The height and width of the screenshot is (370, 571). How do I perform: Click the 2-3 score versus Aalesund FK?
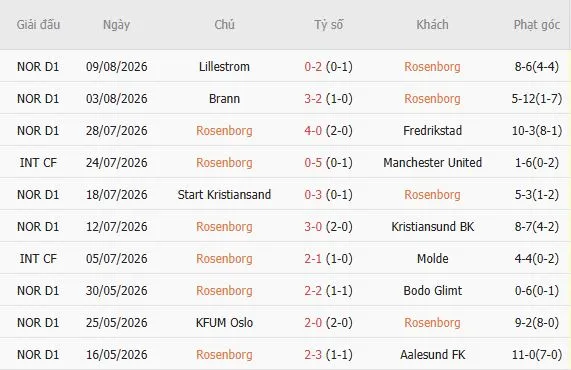(313, 355)
